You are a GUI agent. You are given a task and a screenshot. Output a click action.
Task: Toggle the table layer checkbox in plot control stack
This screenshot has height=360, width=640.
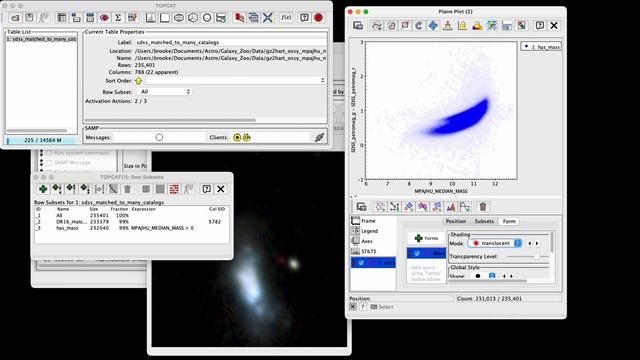pos(361,262)
